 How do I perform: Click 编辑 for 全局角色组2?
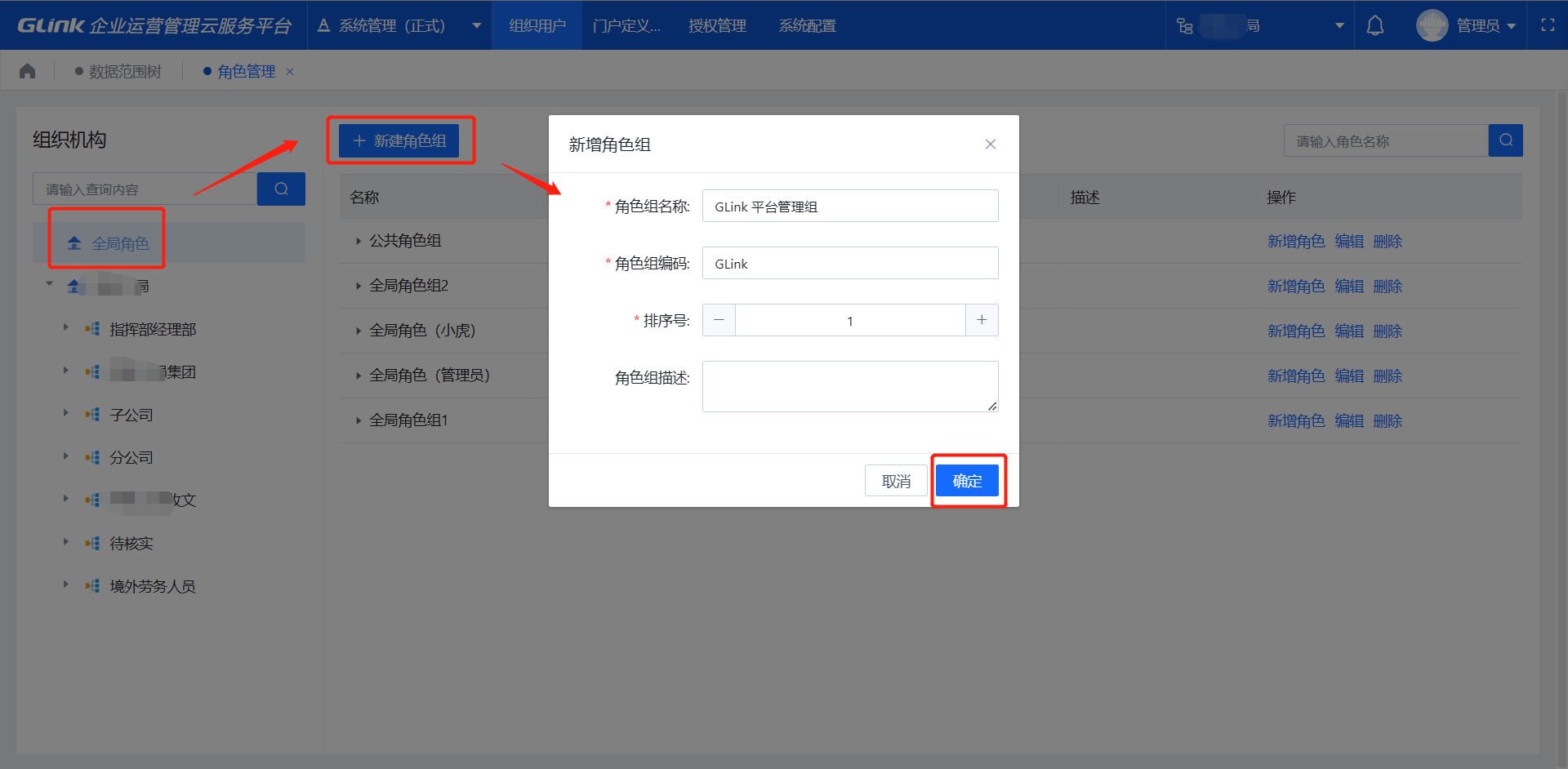(x=1349, y=286)
